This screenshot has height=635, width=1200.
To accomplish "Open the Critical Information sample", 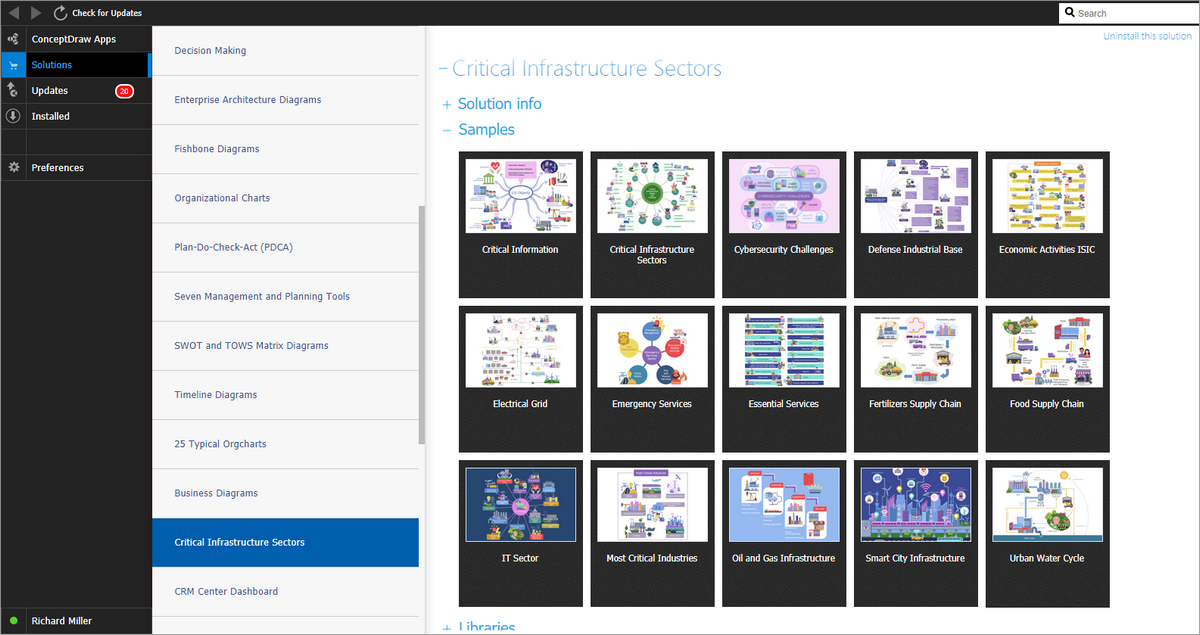I will coord(520,224).
